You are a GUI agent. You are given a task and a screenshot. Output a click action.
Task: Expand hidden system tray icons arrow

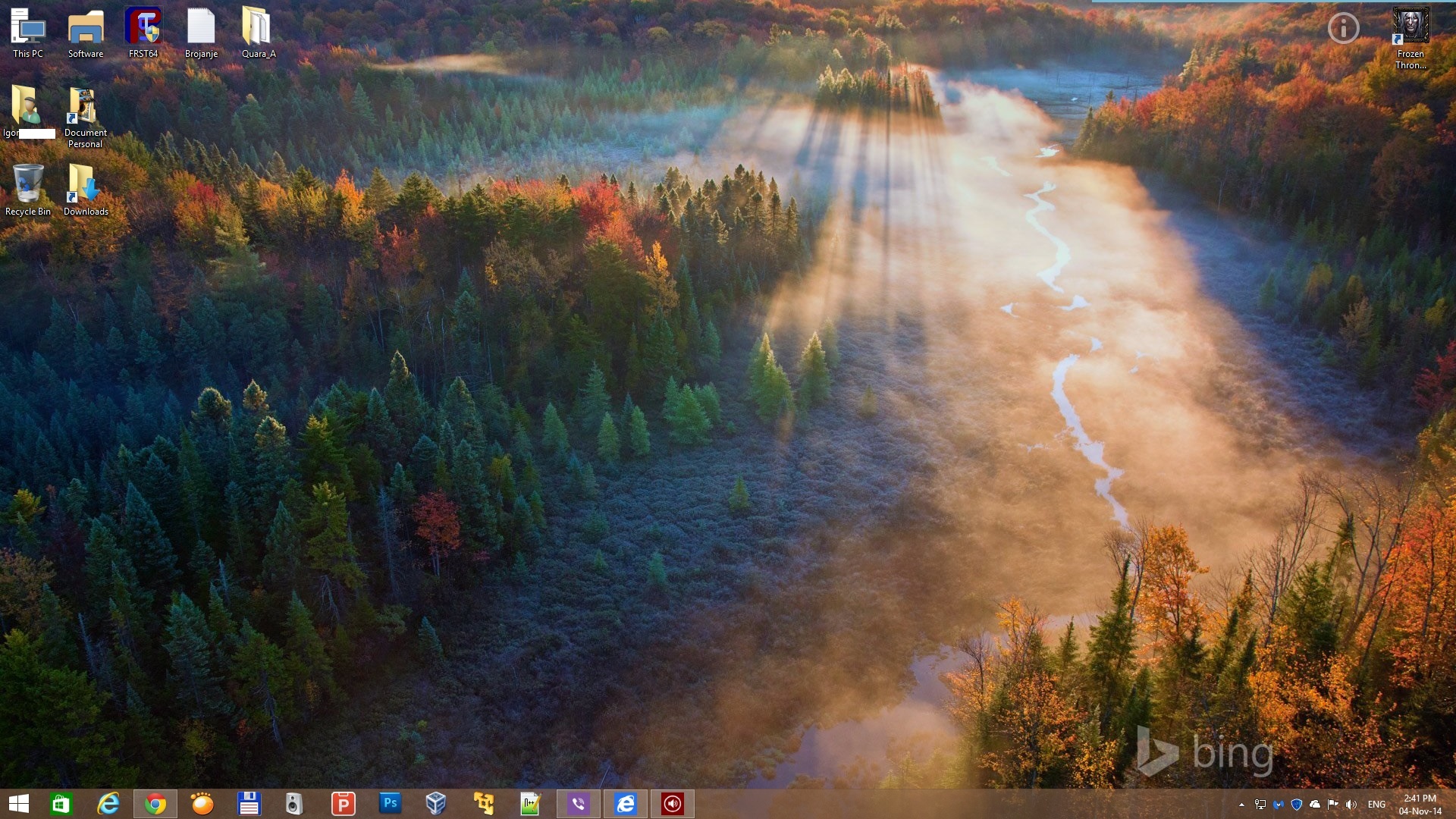click(x=1241, y=805)
